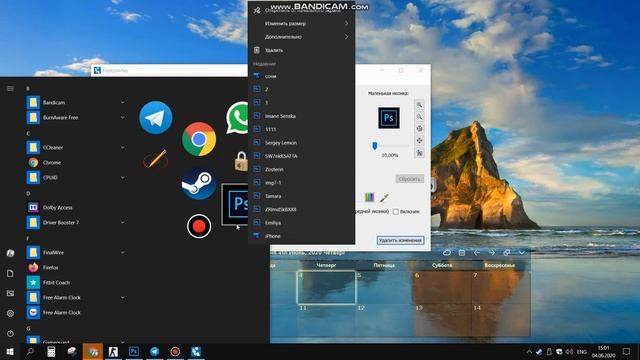
Task: Open the Изменить размер submenu
Action: pyautogui.click(x=301, y=24)
